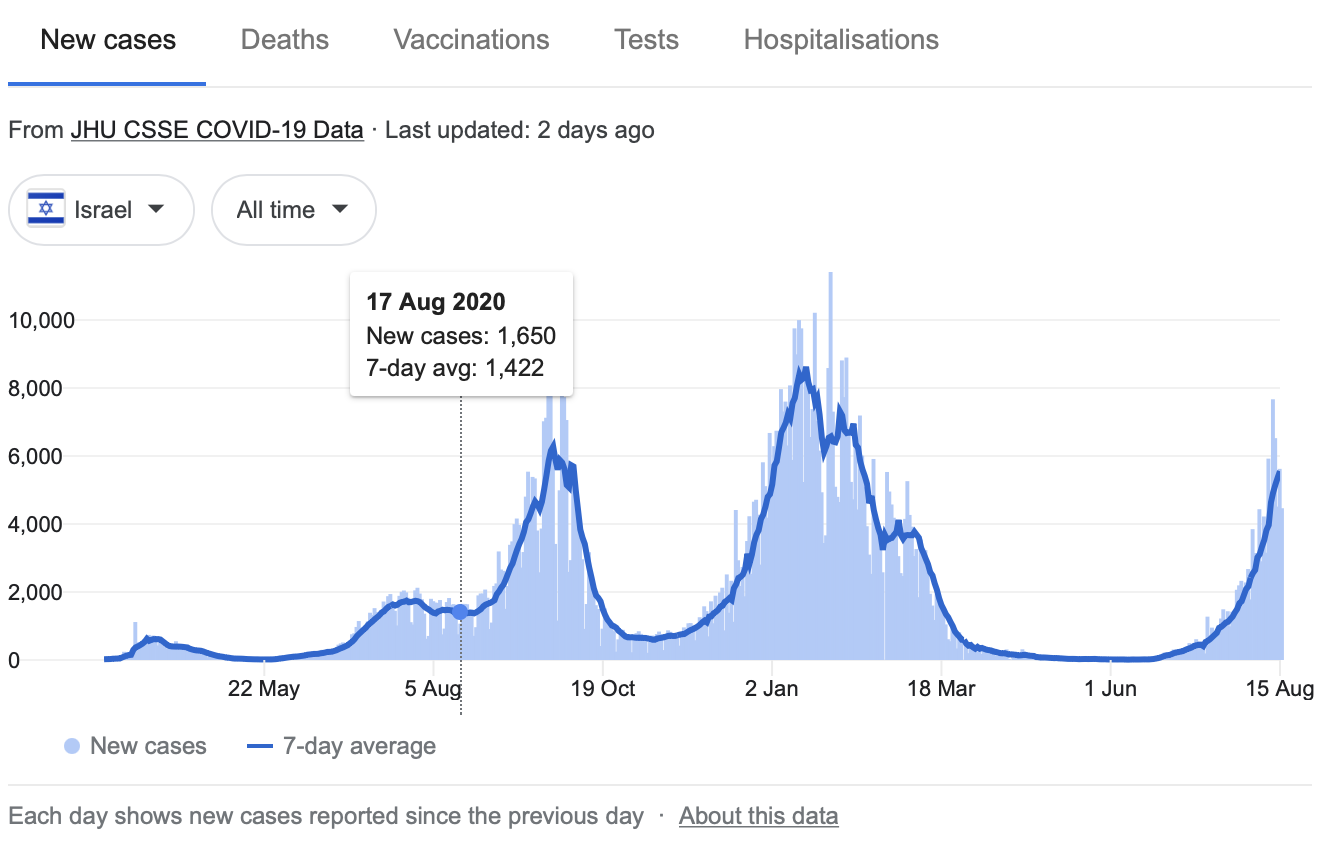The image size is (1324, 844).
Task: Expand the All time range dropdown
Action: 293,210
